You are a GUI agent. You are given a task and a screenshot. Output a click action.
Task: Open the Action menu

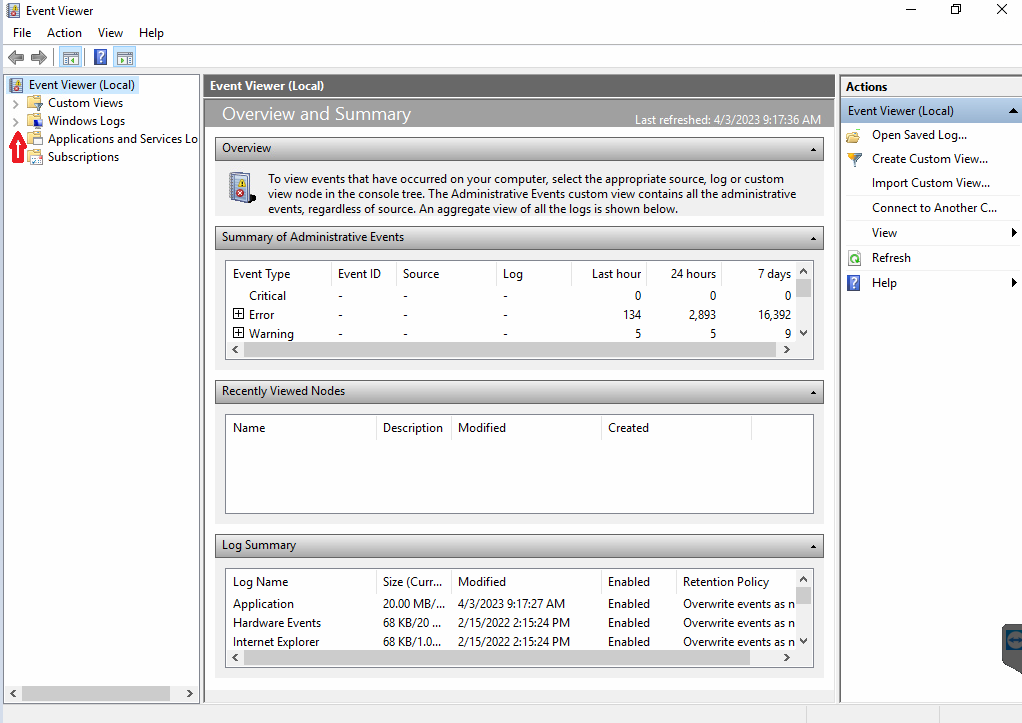(x=64, y=32)
